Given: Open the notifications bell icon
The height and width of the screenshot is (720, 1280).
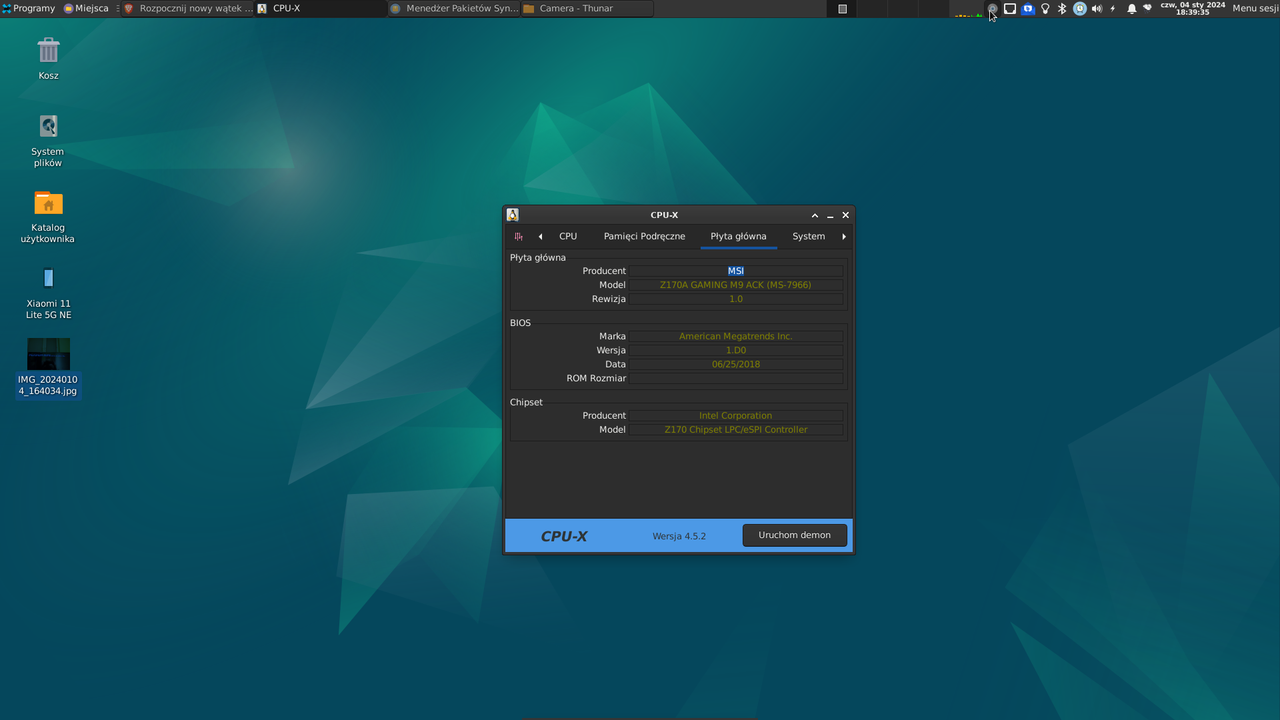Looking at the screenshot, I should [1131, 8].
